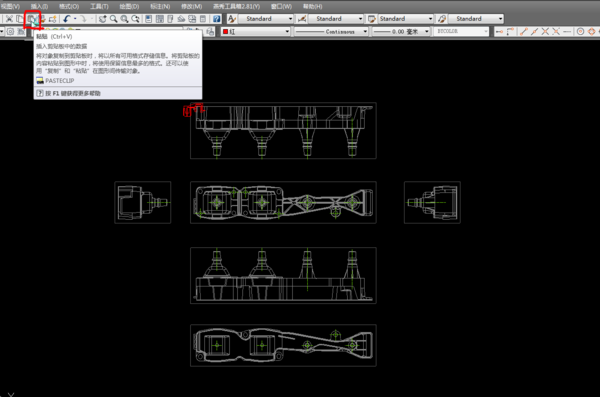
Task: Click the Paste clipboard icon
Action: coord(31,19)
